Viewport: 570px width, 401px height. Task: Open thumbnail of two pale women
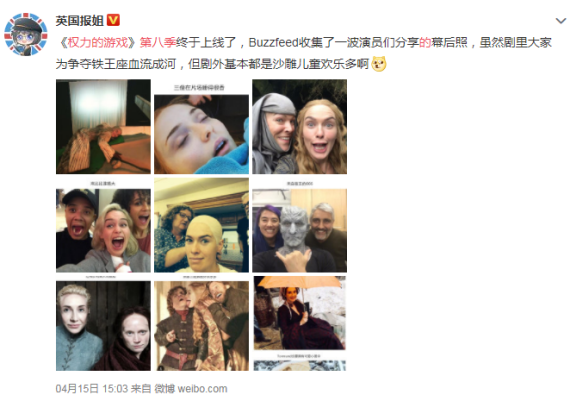(x=103, y=323)
